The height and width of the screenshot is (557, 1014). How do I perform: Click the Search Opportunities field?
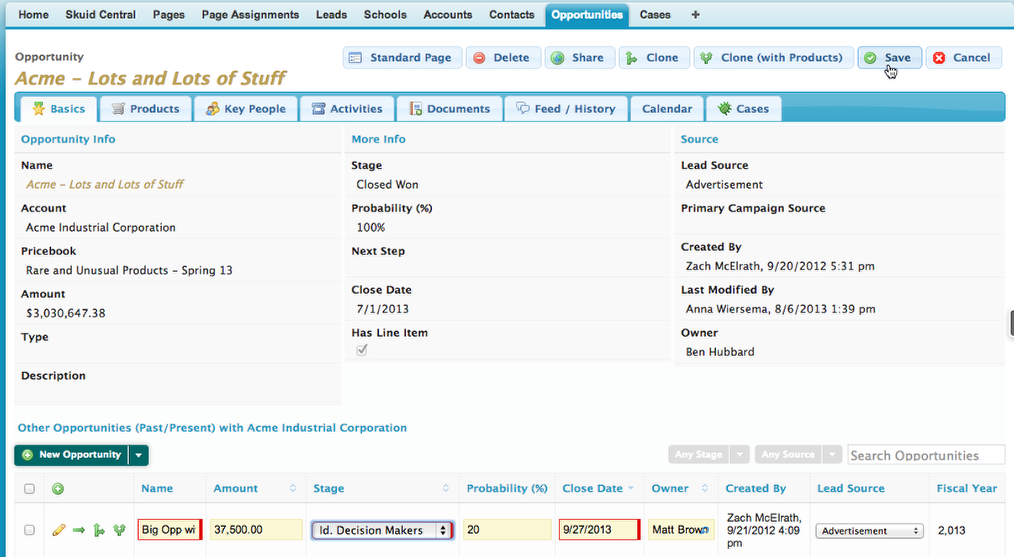[925, 455]
